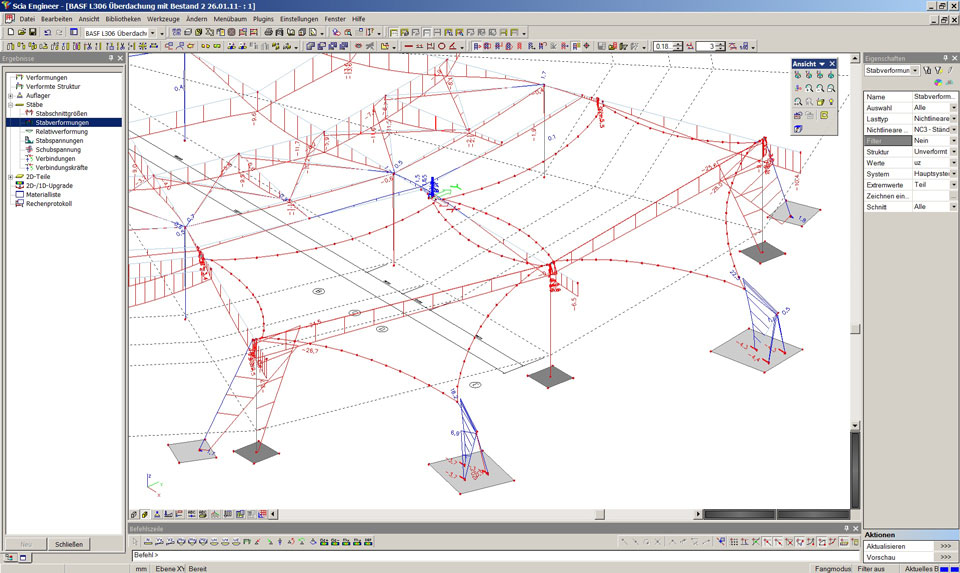
Task: Open the project name combo box
Action: [x=152, y=32]
